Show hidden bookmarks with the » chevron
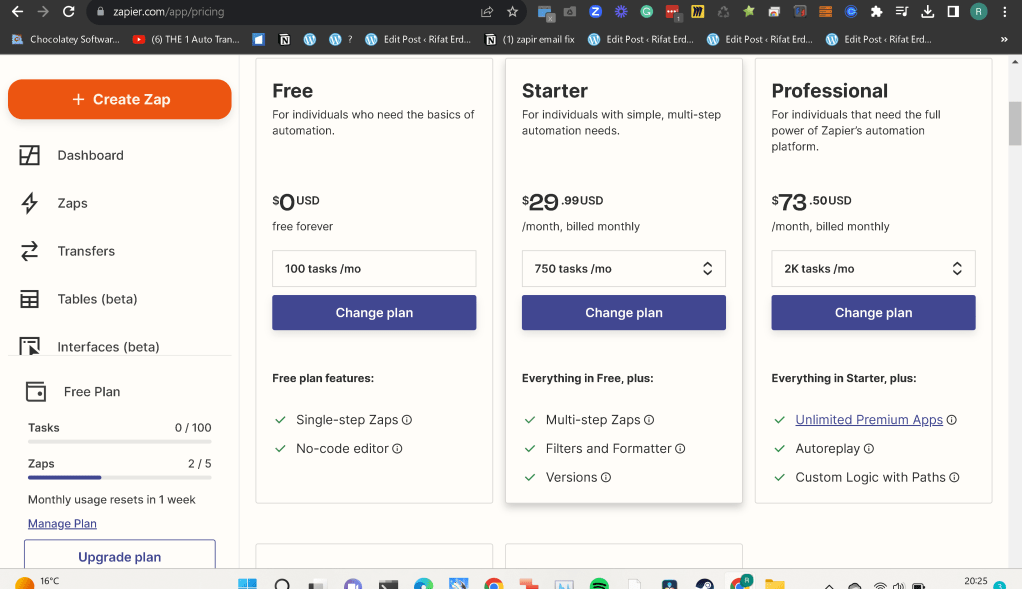The height and width of the screenshot is (589, 1022). pos(1004,40)
